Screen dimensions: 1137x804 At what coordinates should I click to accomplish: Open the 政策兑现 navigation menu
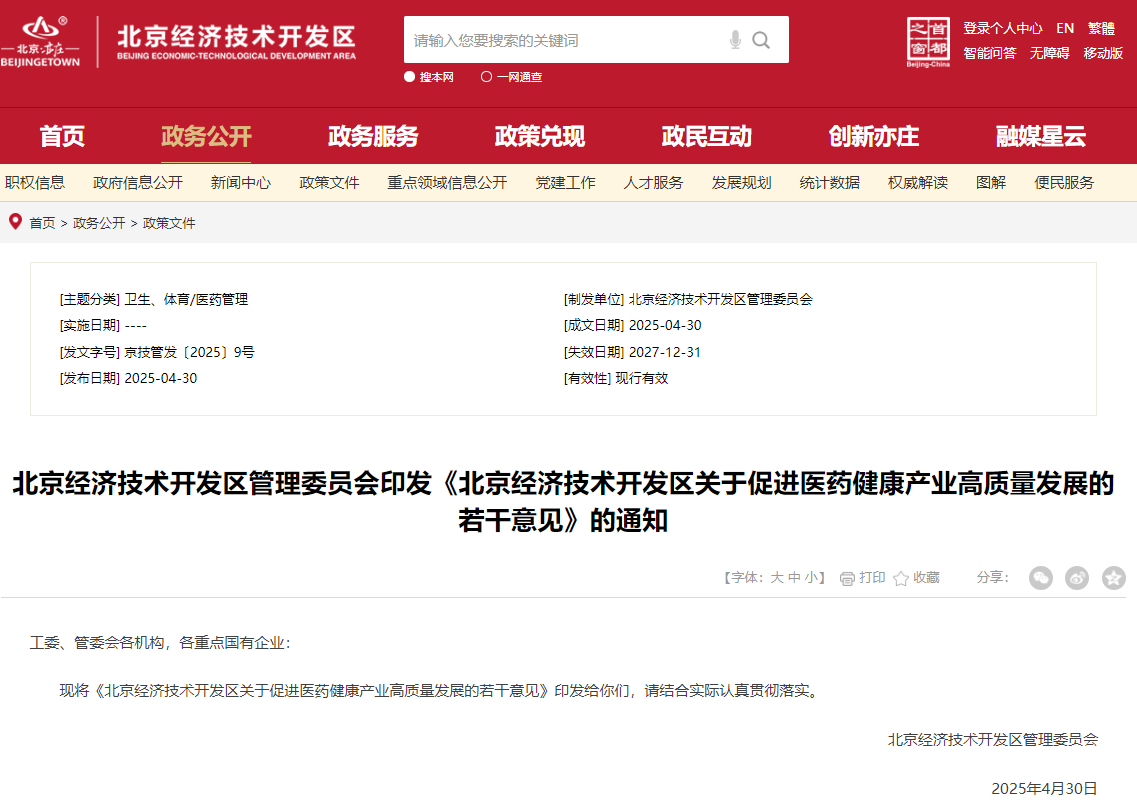pos(540,136)
